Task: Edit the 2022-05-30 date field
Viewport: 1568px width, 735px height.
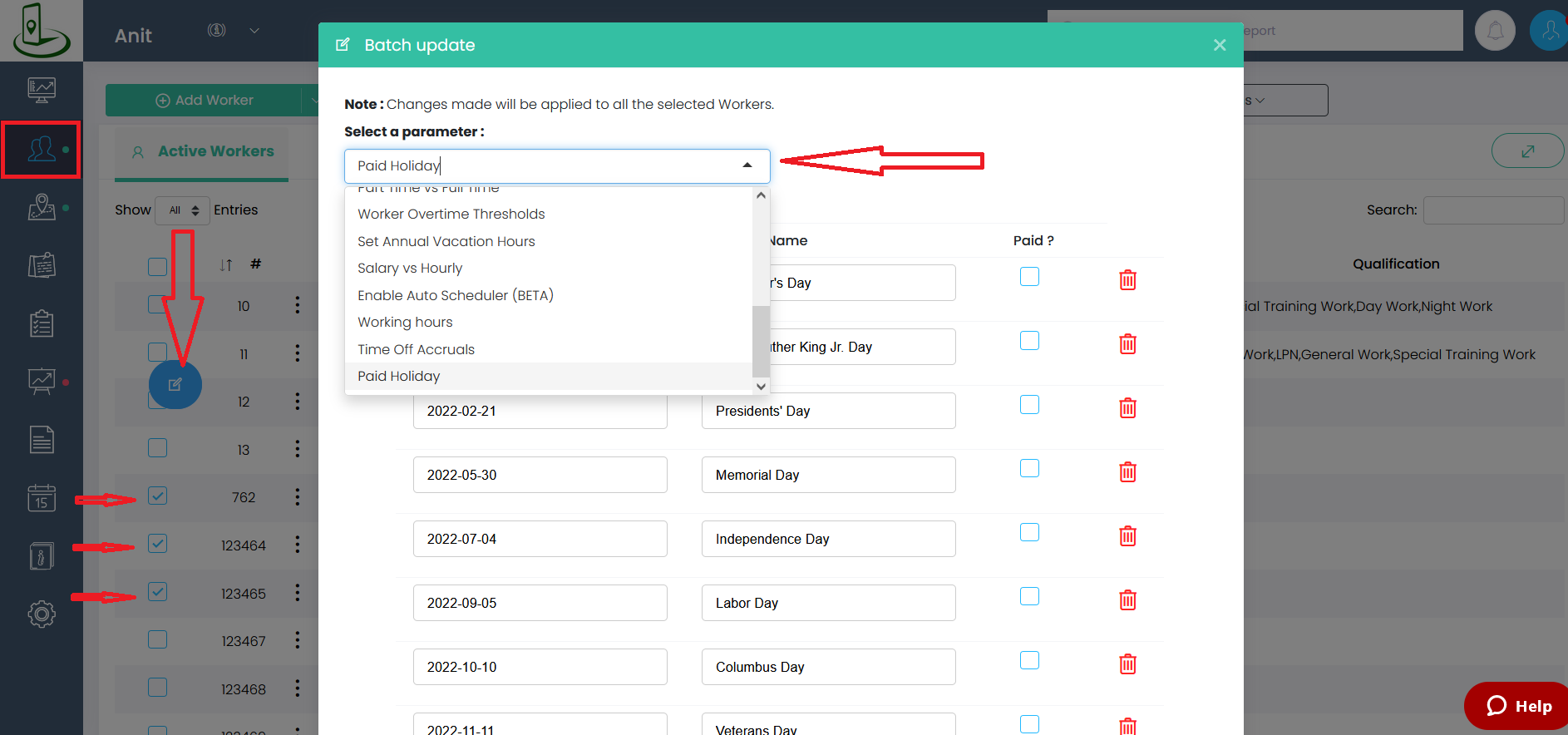Action: click(x=540, y=475)
